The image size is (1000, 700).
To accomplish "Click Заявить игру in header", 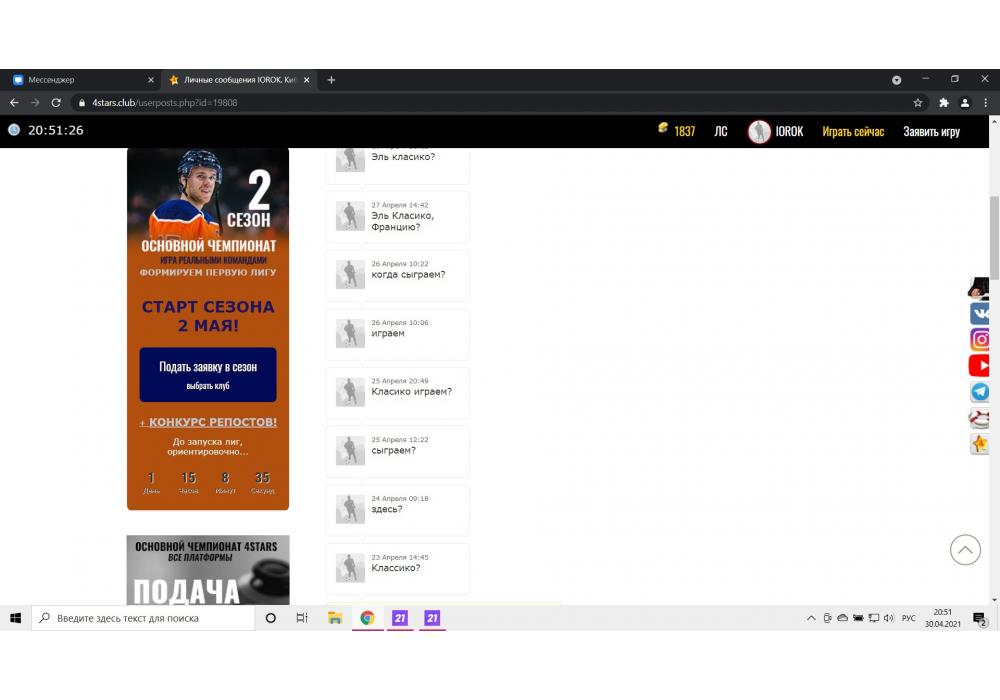I will pos(931,131).
